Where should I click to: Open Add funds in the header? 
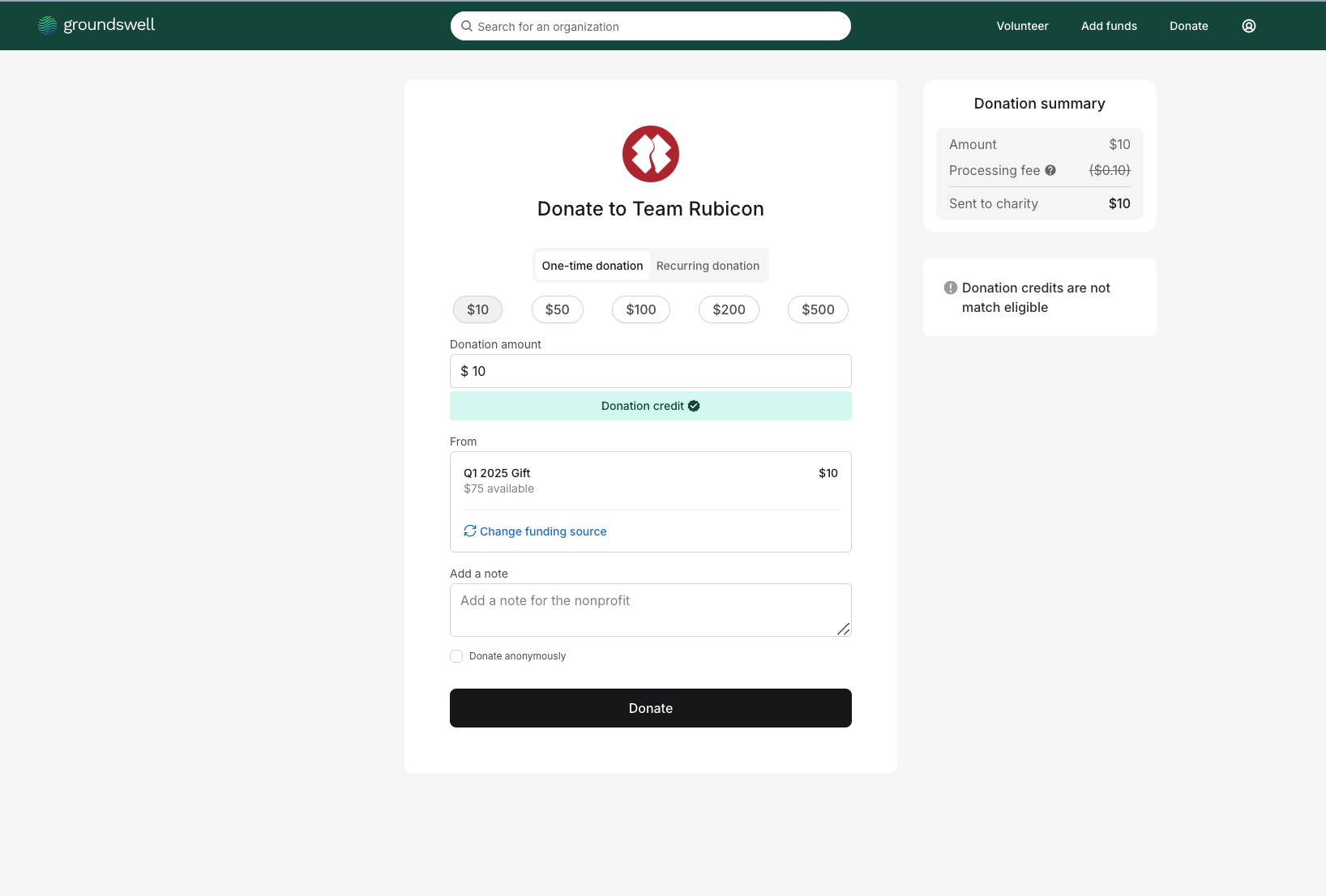click(x=1109, y=26)
